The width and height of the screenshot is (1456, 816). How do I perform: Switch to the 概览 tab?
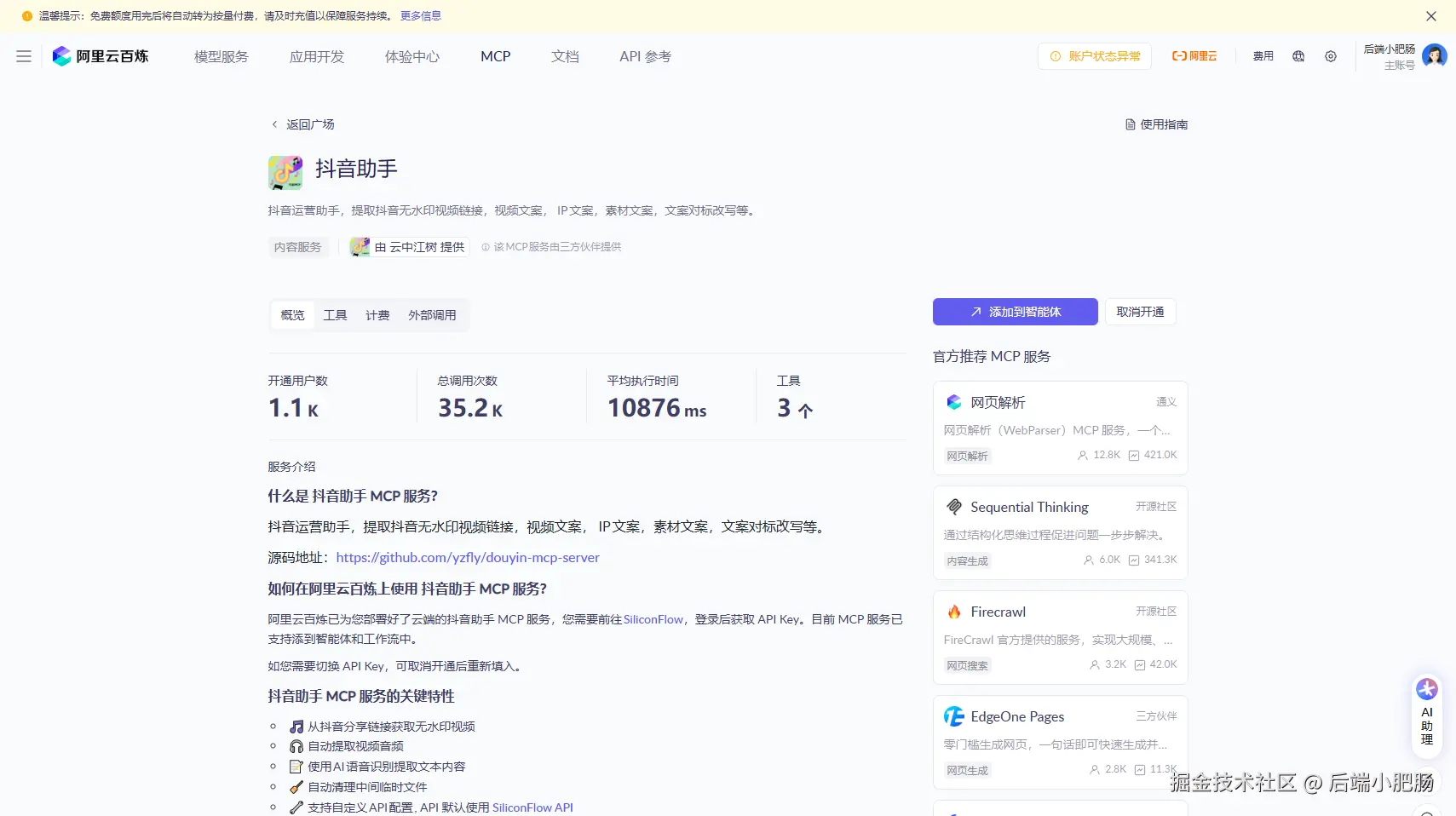coord(293,315)
